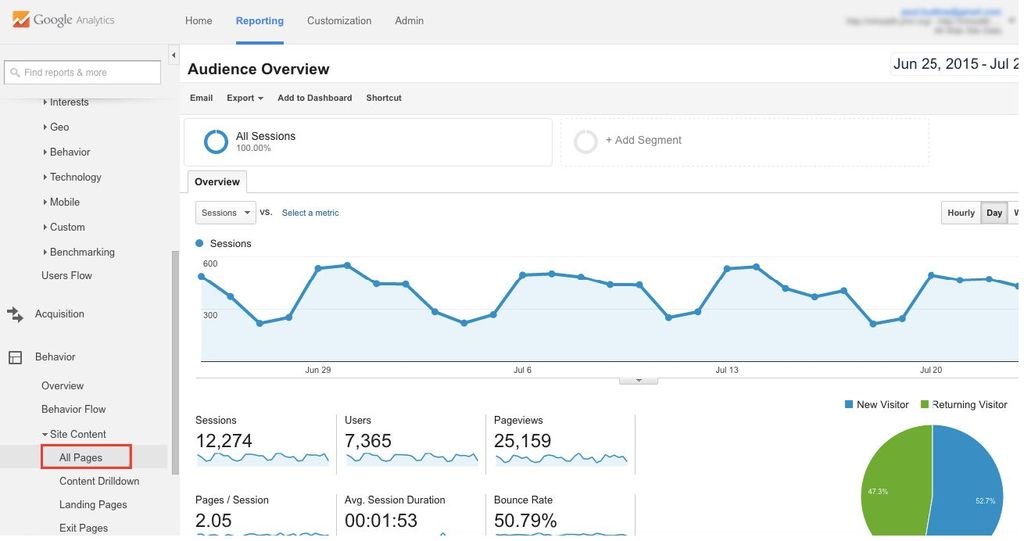
Task: Click the Acquisition arrows icon in sidebar
Action: coord(15,314)
